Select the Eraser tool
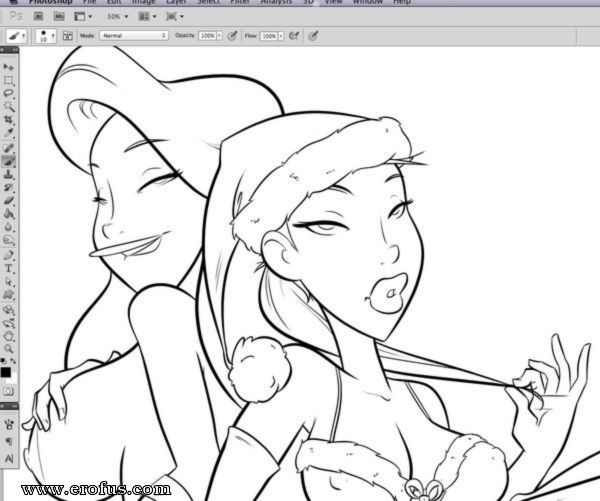Image resolution: width=600 pixels, height=501 pixels. (8, 201)
